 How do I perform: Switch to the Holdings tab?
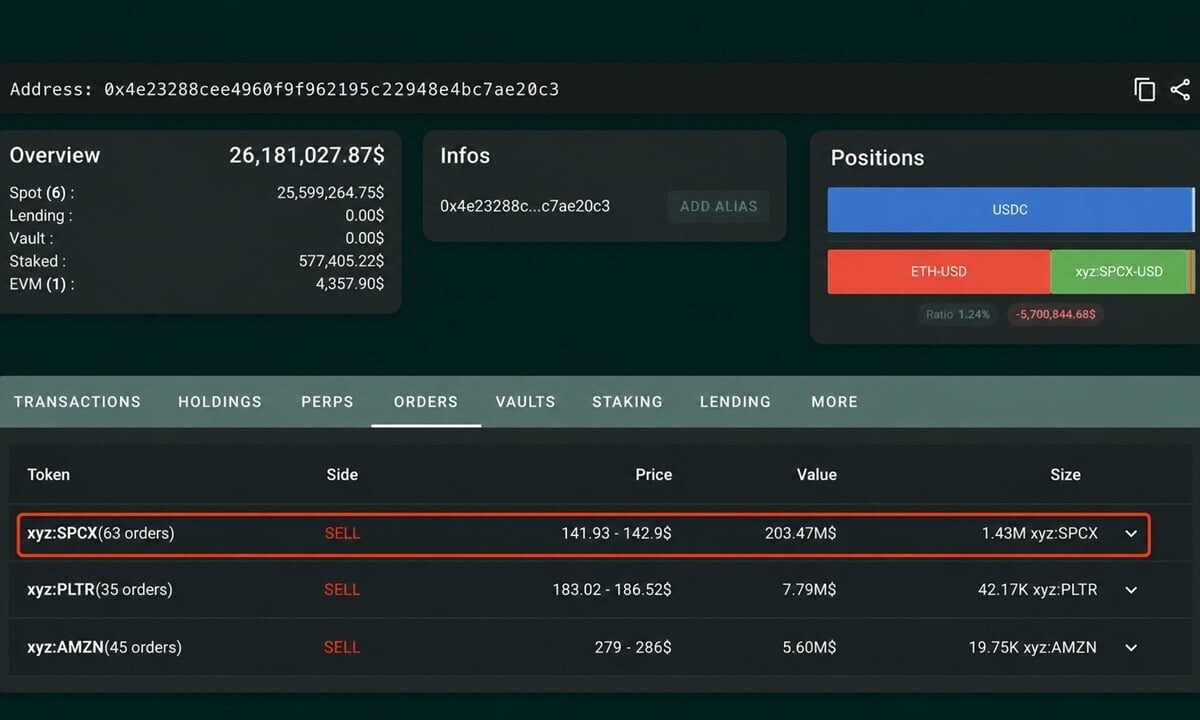click(220, 402)
